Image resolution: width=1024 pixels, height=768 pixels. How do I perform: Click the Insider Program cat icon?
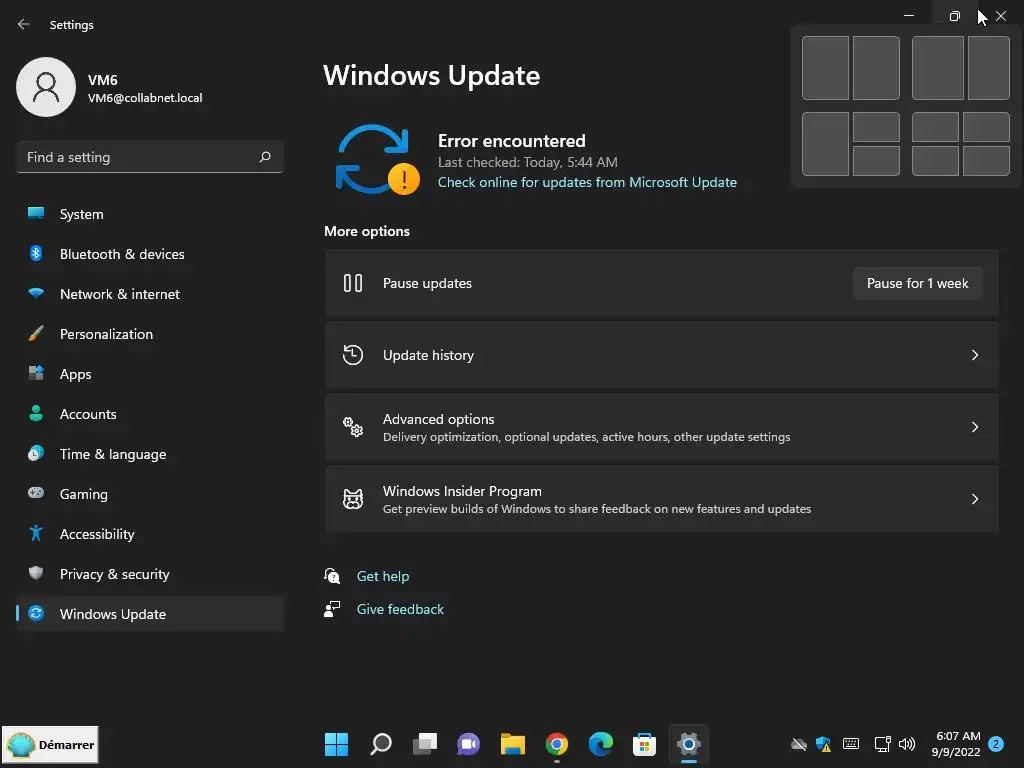pos(353,499)
